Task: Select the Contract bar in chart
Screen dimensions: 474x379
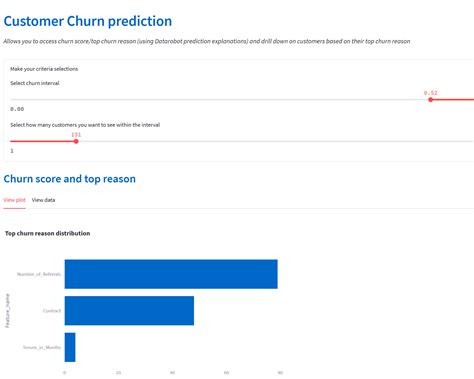Action: point(129,311)
